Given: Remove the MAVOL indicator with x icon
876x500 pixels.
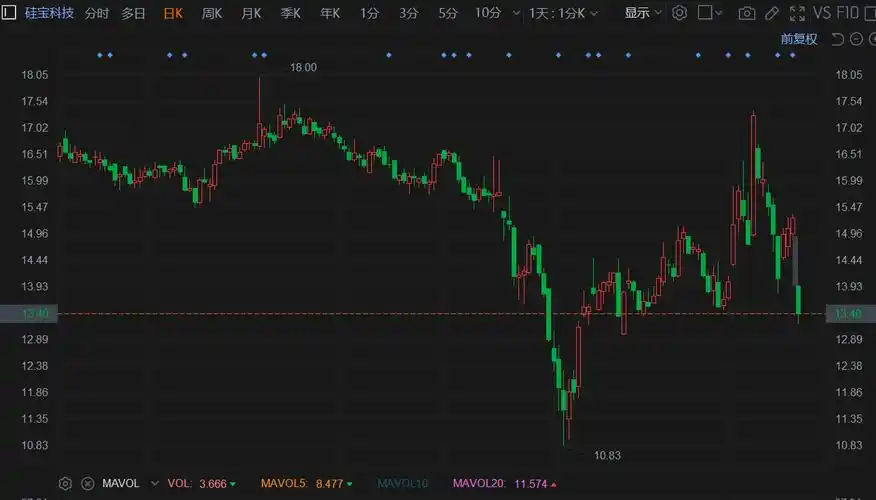Looking at the screenshot, I should [x=88, y=484].
